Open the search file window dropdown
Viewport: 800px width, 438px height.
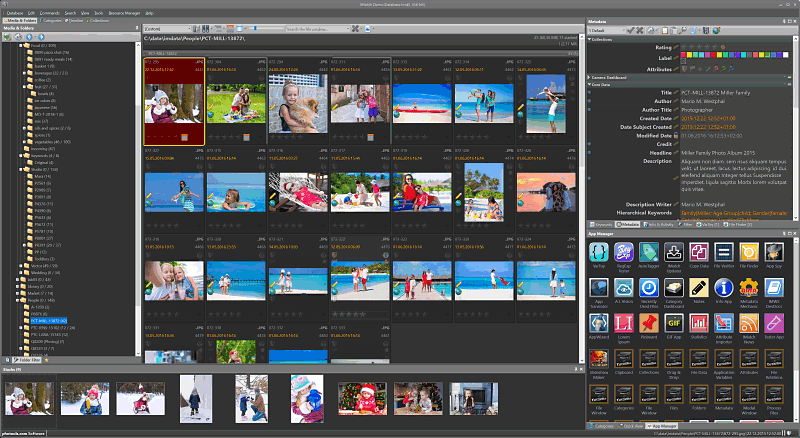coord(348,29)
